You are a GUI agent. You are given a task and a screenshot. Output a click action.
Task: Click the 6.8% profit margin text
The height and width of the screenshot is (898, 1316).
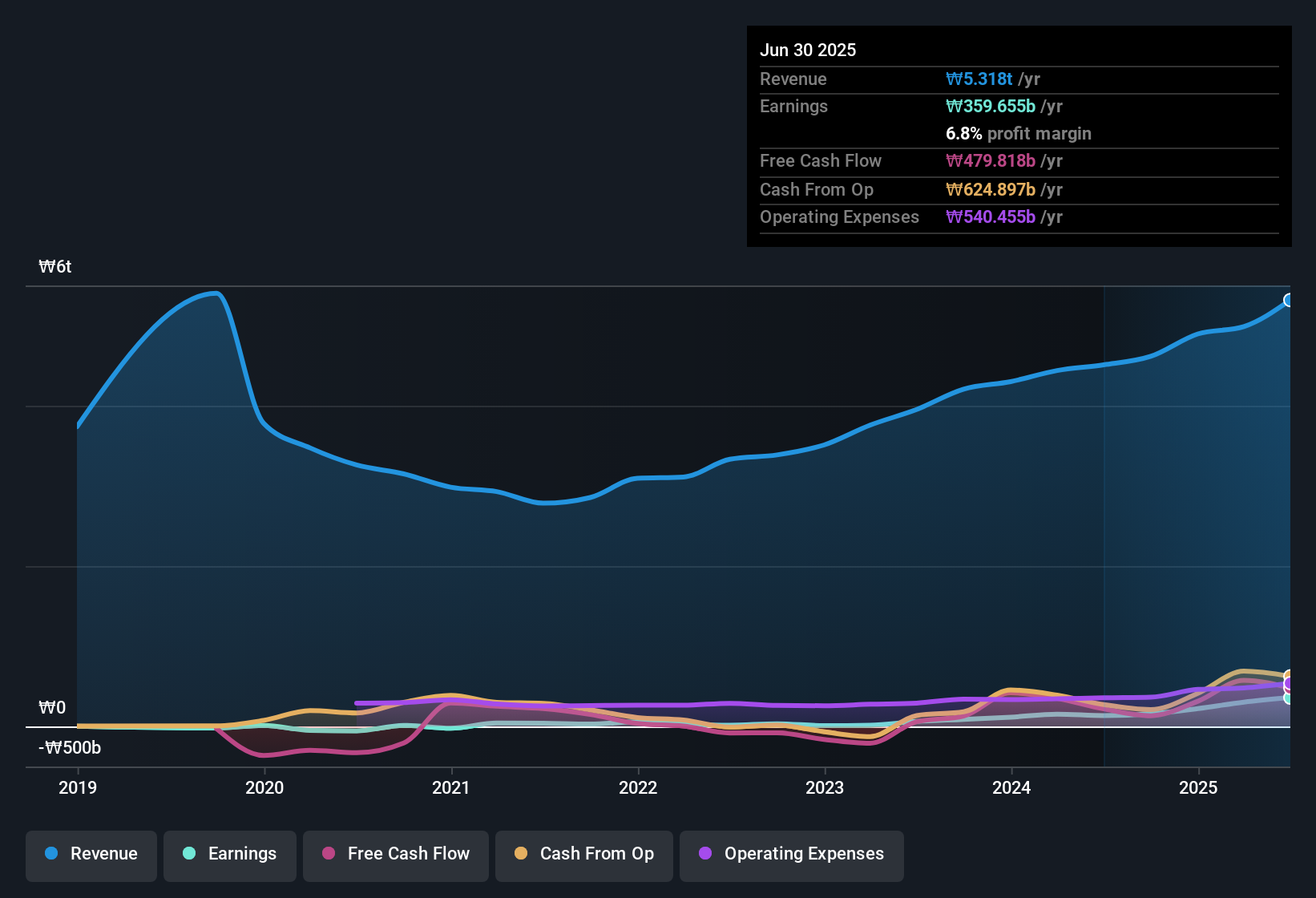1019,134
